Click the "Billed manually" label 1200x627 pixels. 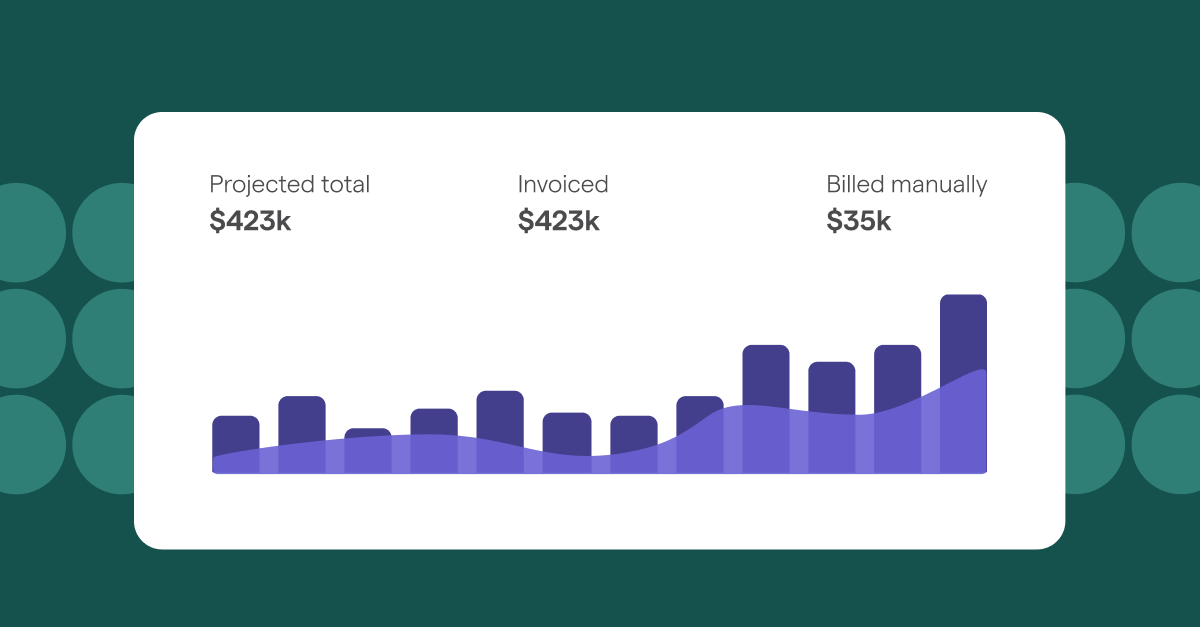[x=906, y=185]
